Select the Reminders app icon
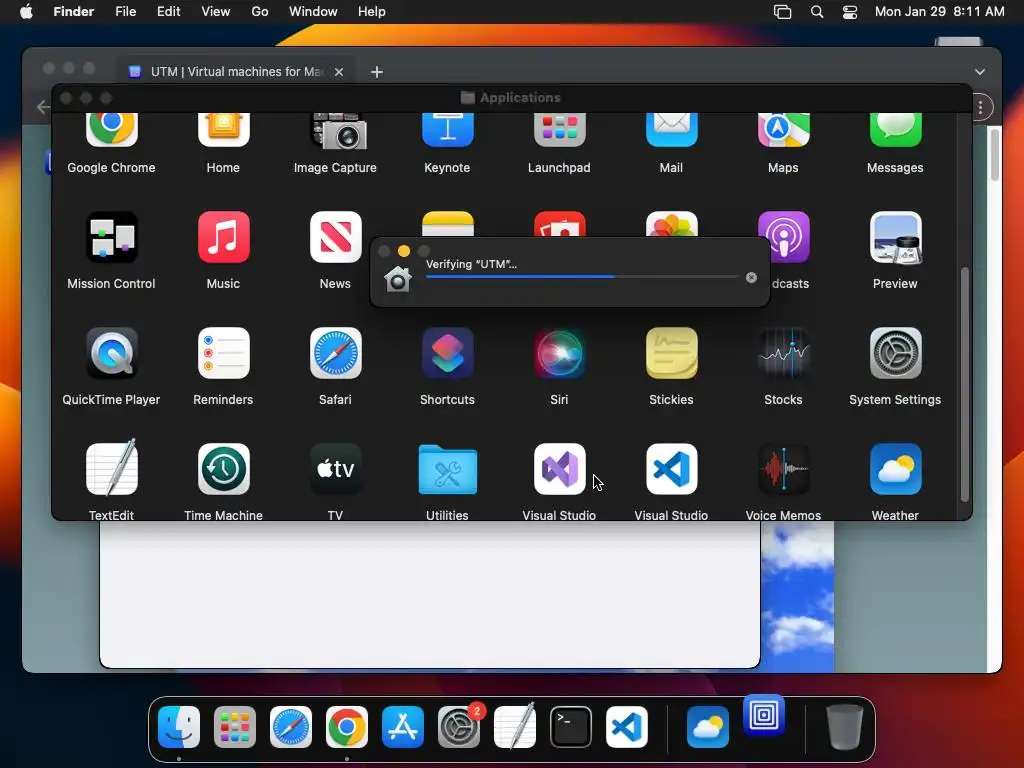 point(223,353)
